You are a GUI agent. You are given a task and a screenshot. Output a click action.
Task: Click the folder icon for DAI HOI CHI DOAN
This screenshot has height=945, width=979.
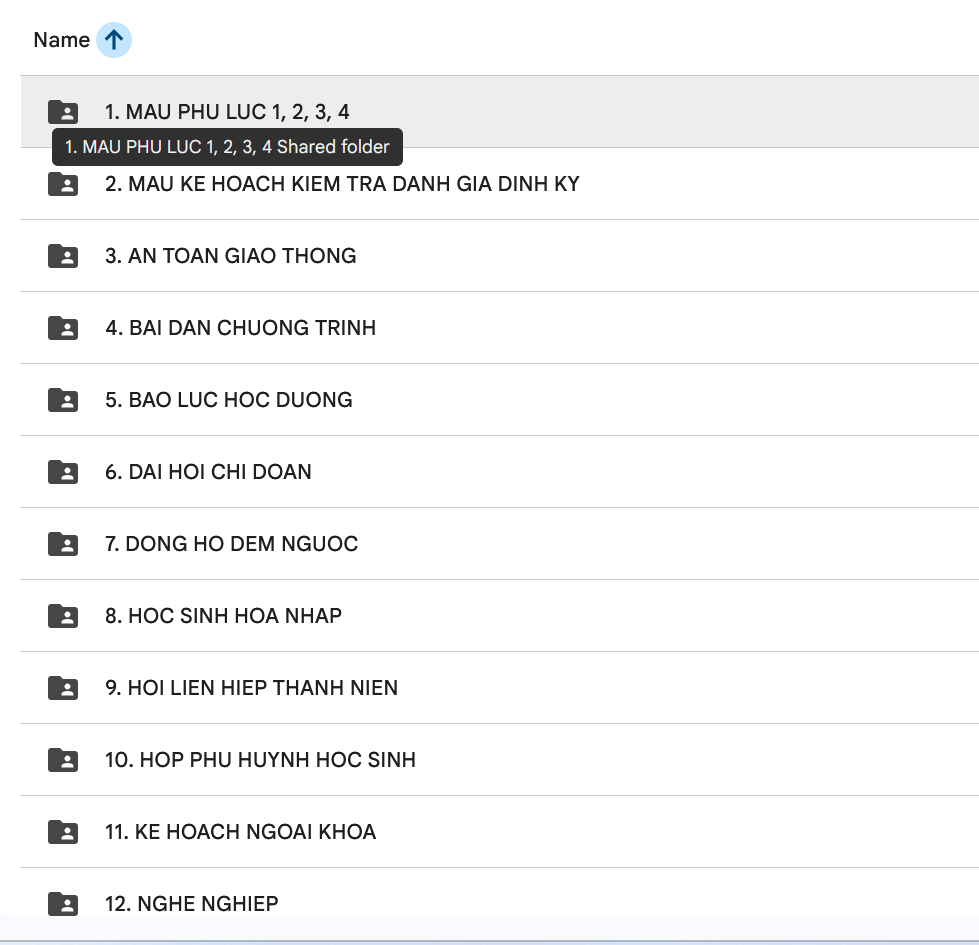[63, 472]
